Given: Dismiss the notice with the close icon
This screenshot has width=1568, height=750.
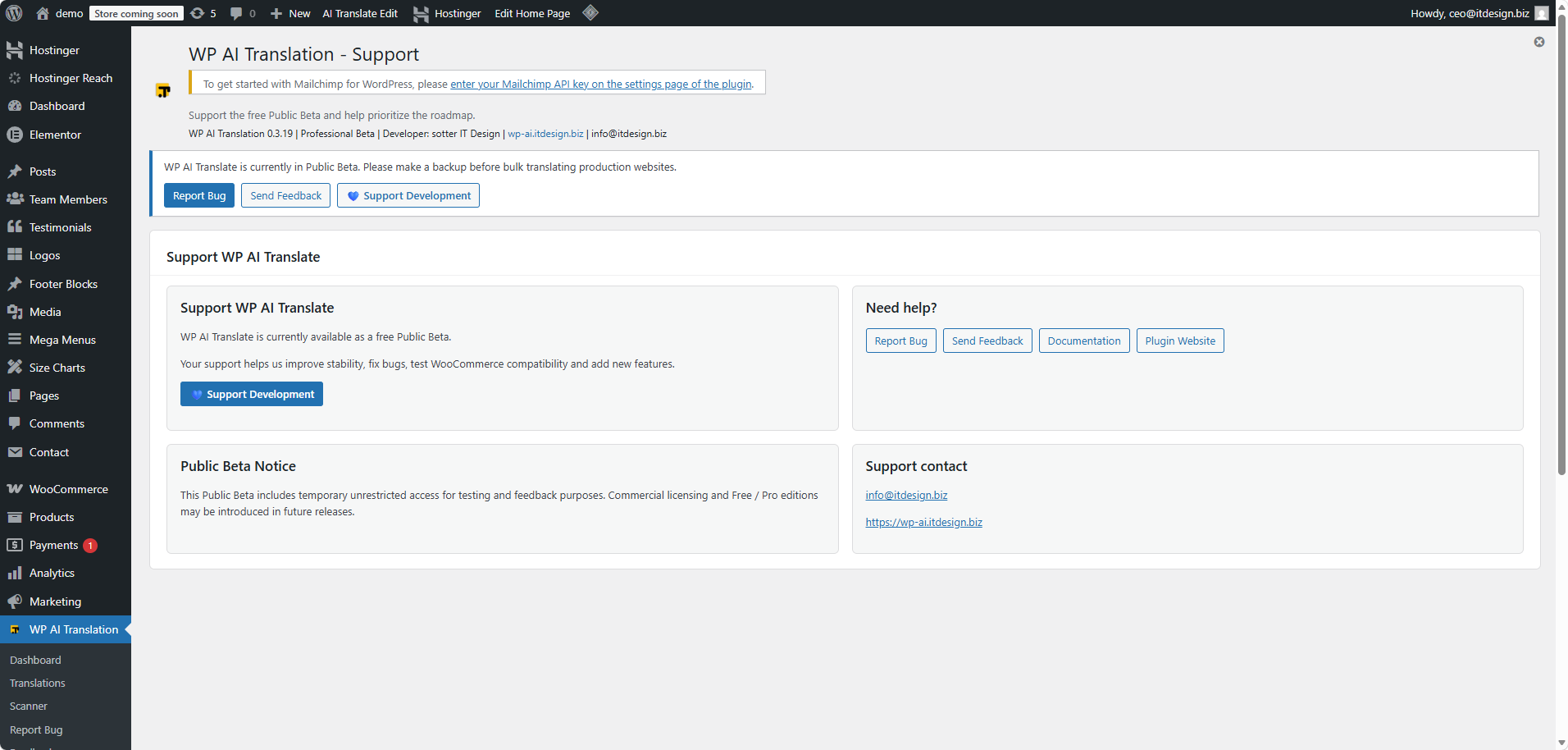Looking at the screenshot, I should [1539, 42].
